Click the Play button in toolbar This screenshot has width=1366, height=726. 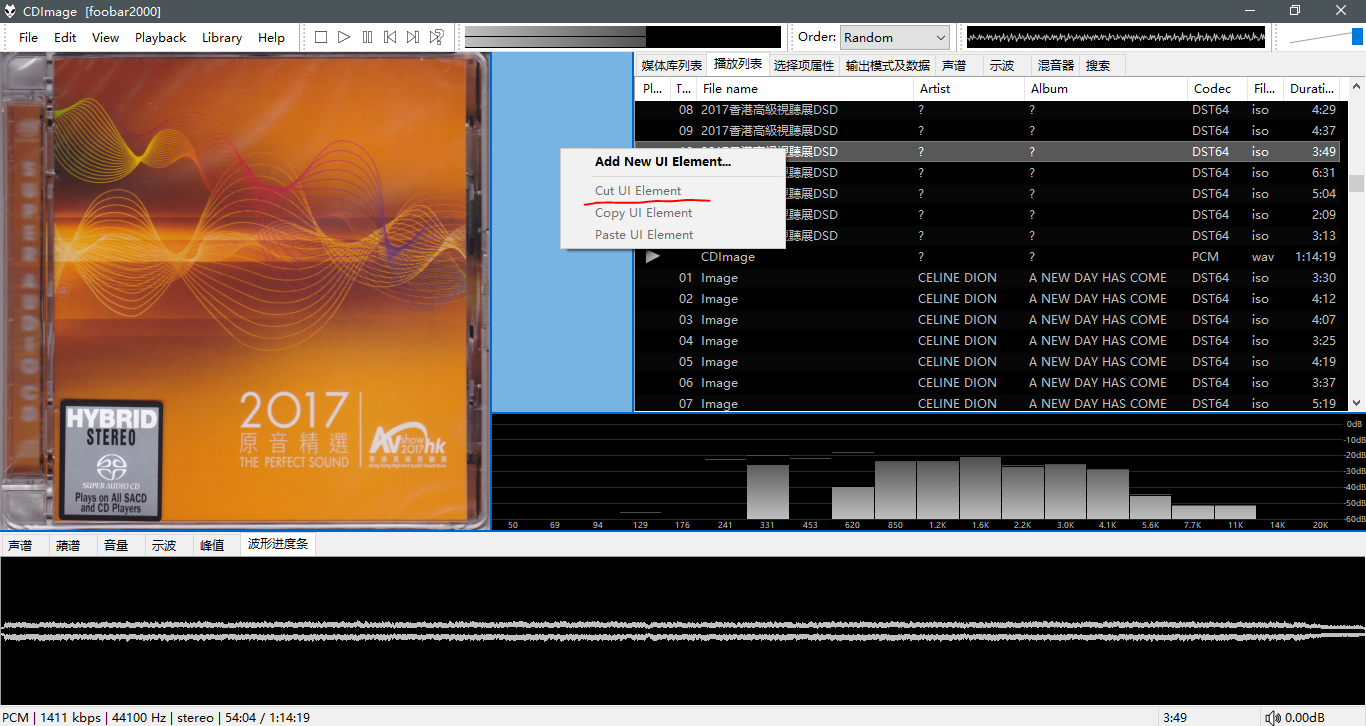[x=344, y=37]
